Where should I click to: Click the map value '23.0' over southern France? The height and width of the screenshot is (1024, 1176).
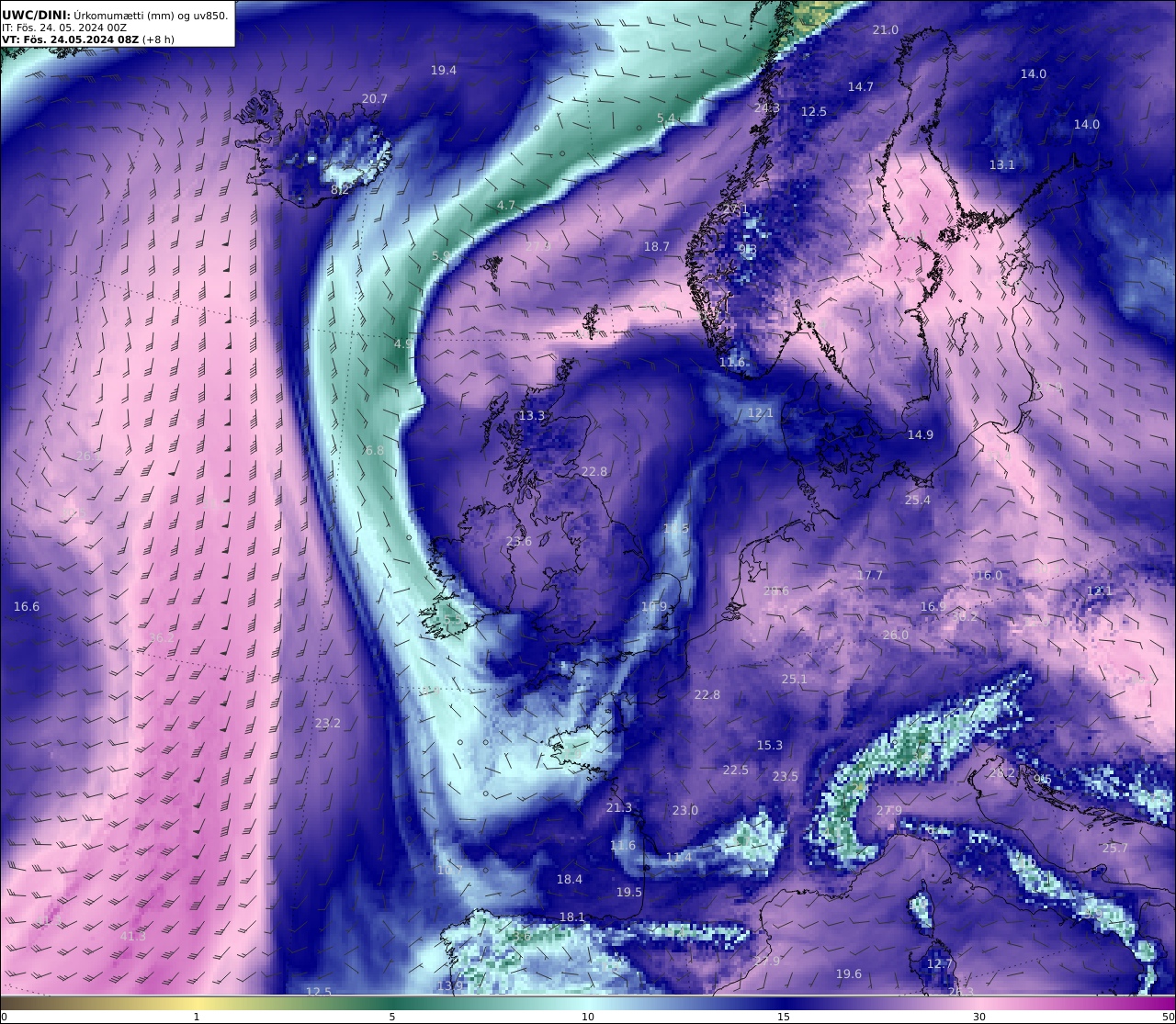pyautogui.click(x=685, y=811)
